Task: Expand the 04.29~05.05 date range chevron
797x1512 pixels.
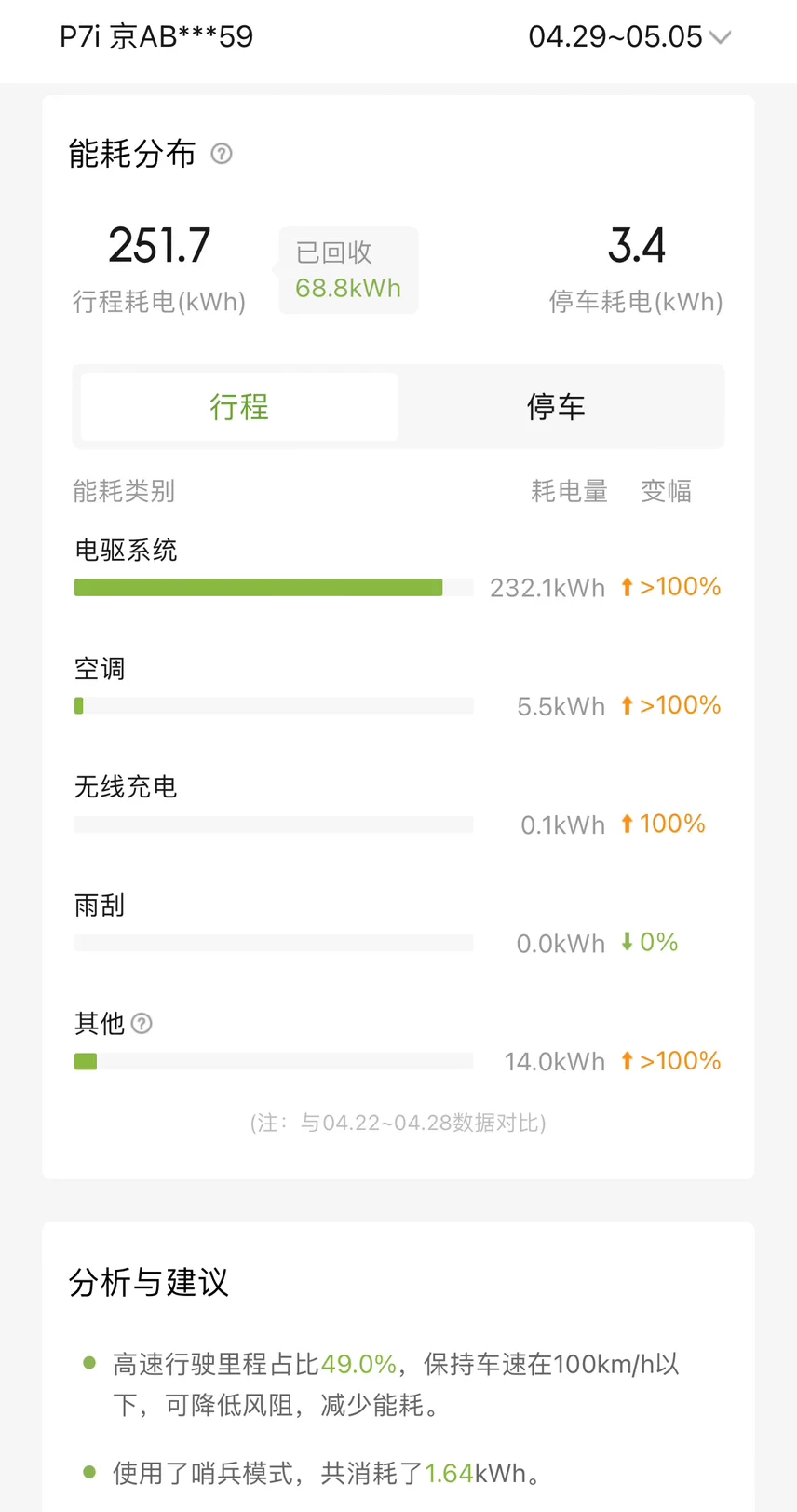Action: point(721,37)
